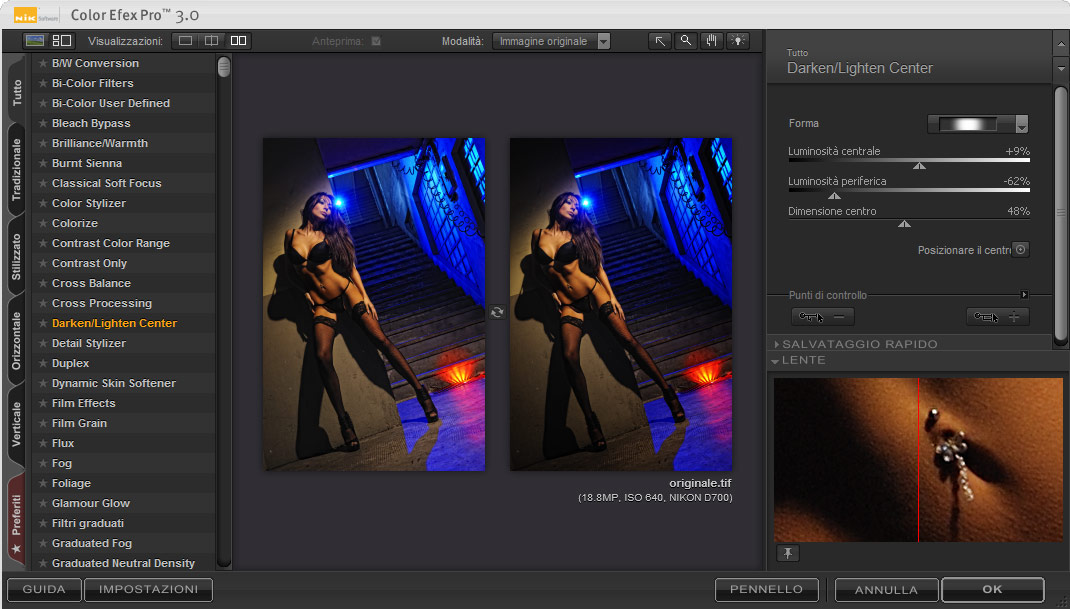Switch to split preview view
1070x609 pixels.
212,41
